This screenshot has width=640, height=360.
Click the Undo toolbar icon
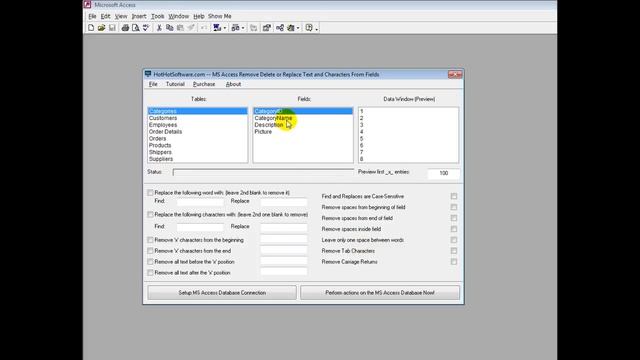click(x=204, y=28)
